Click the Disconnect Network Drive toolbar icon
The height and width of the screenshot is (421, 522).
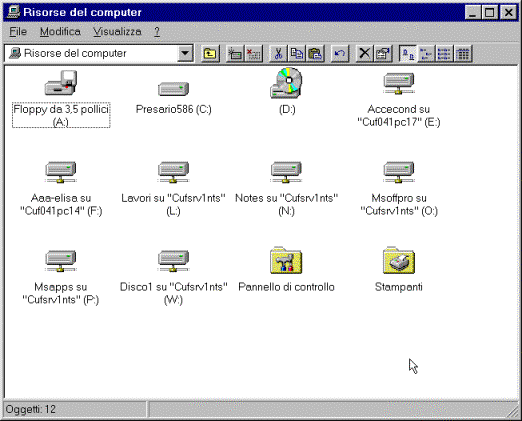pos(254,53)
